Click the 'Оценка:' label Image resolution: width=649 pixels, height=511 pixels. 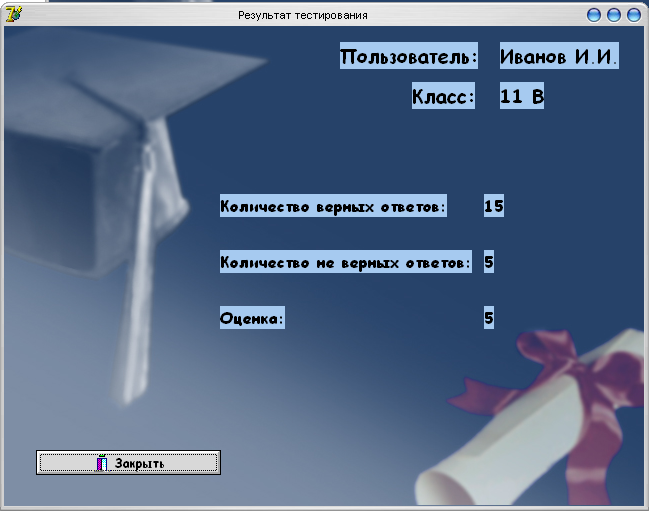[x=252, y=318]
